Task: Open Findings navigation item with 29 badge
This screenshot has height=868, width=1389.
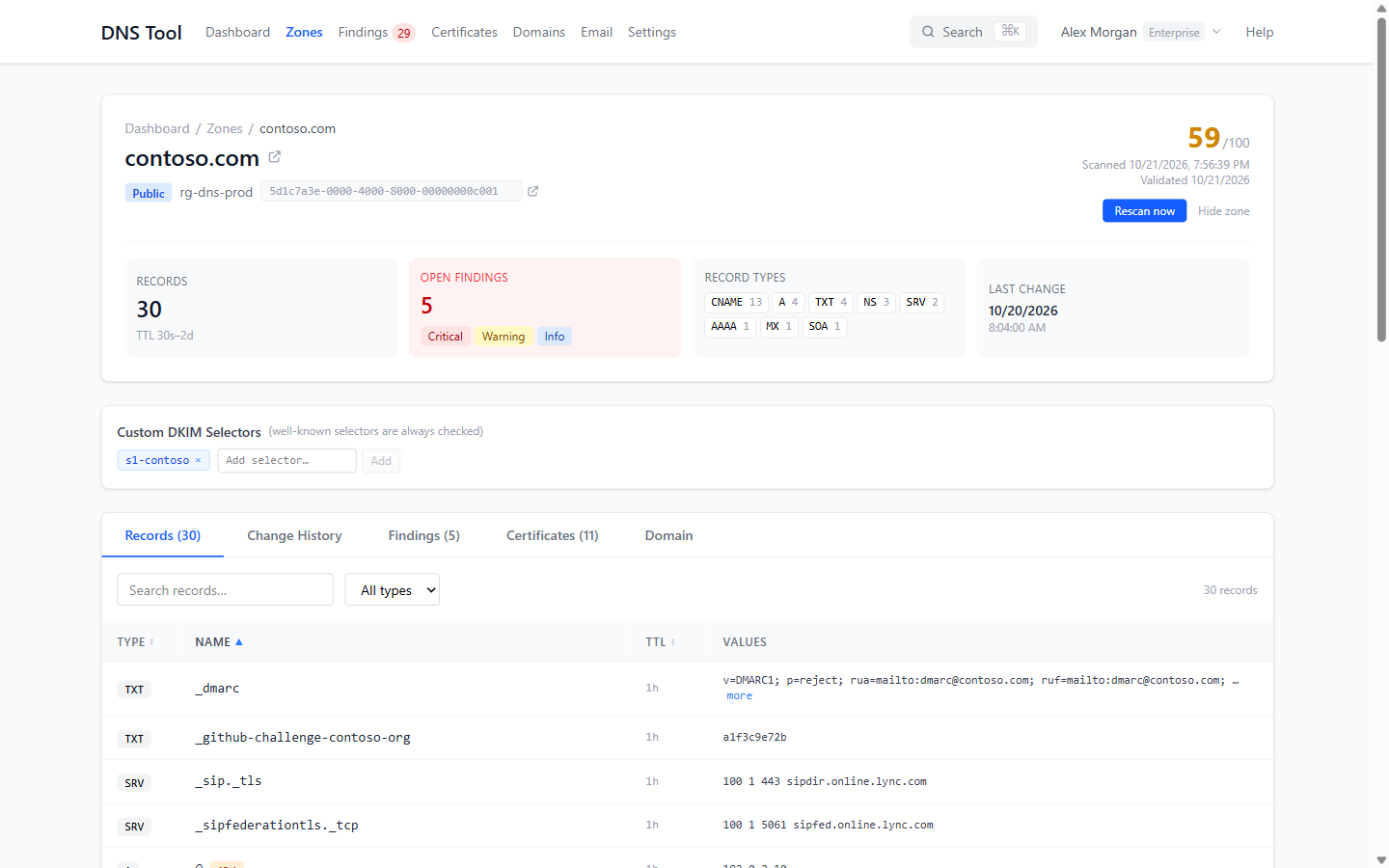Action: (376, 32)
